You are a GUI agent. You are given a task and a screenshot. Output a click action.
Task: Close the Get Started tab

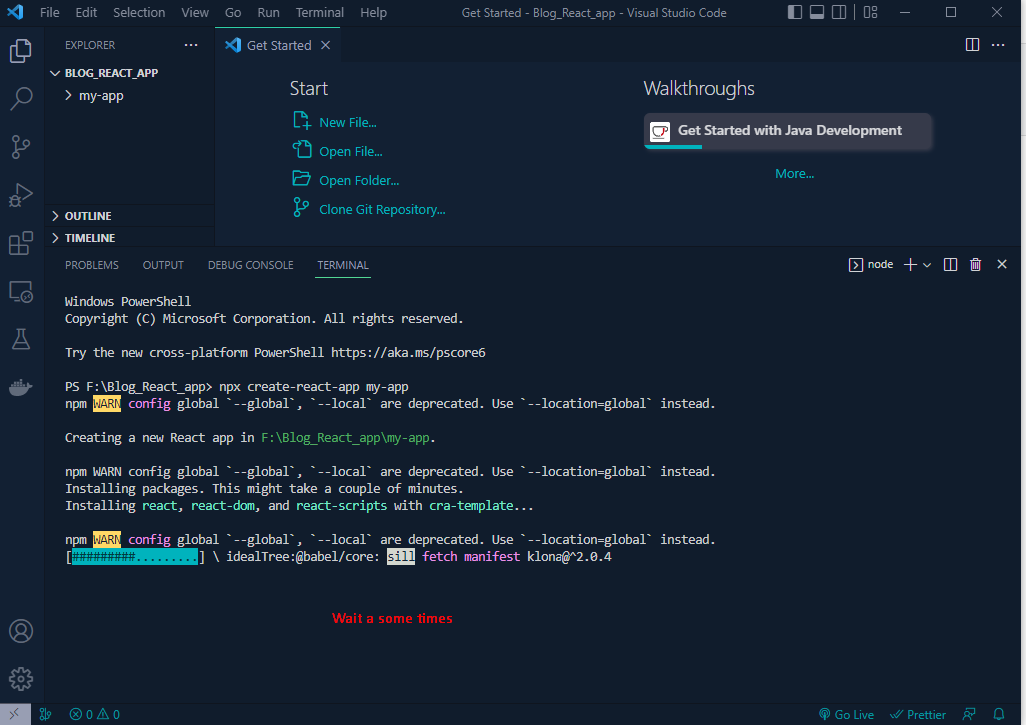pyautogui.click(x=325, y=45)
